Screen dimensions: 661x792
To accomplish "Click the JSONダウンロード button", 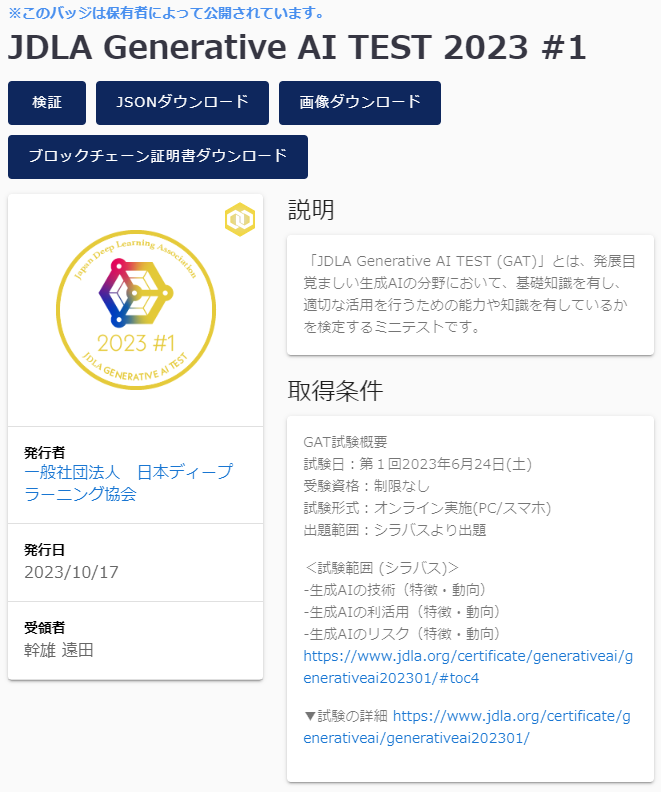I will point(182,103).
